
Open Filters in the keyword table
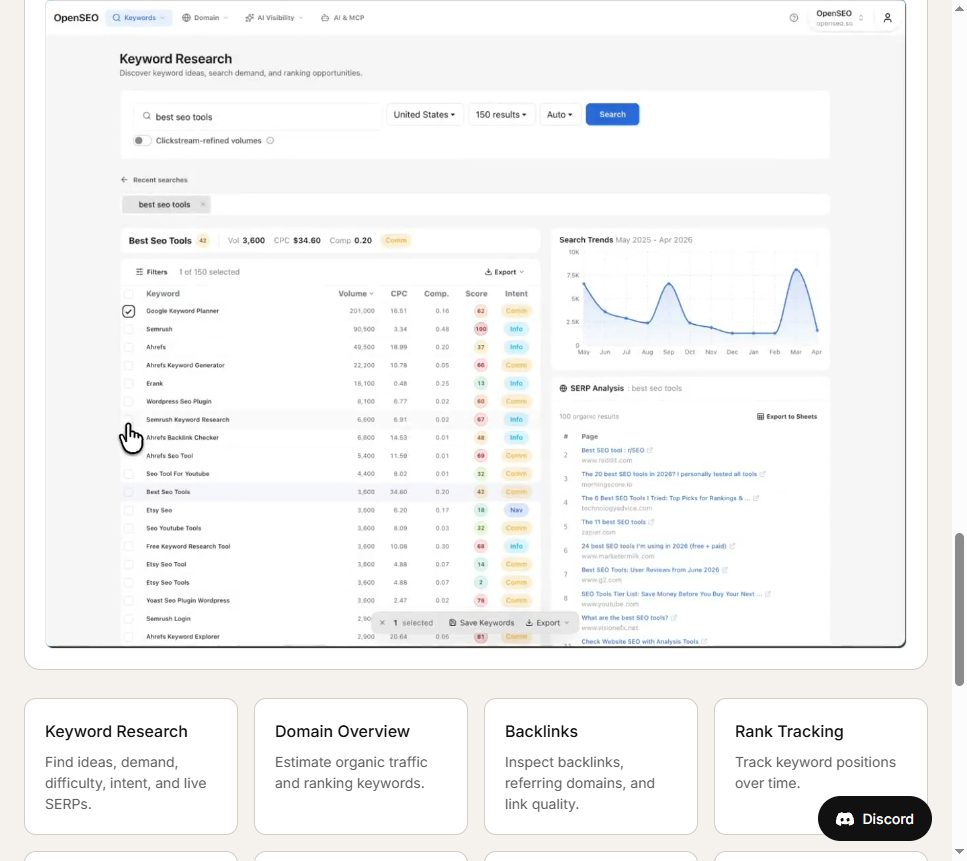pos(152,272)
